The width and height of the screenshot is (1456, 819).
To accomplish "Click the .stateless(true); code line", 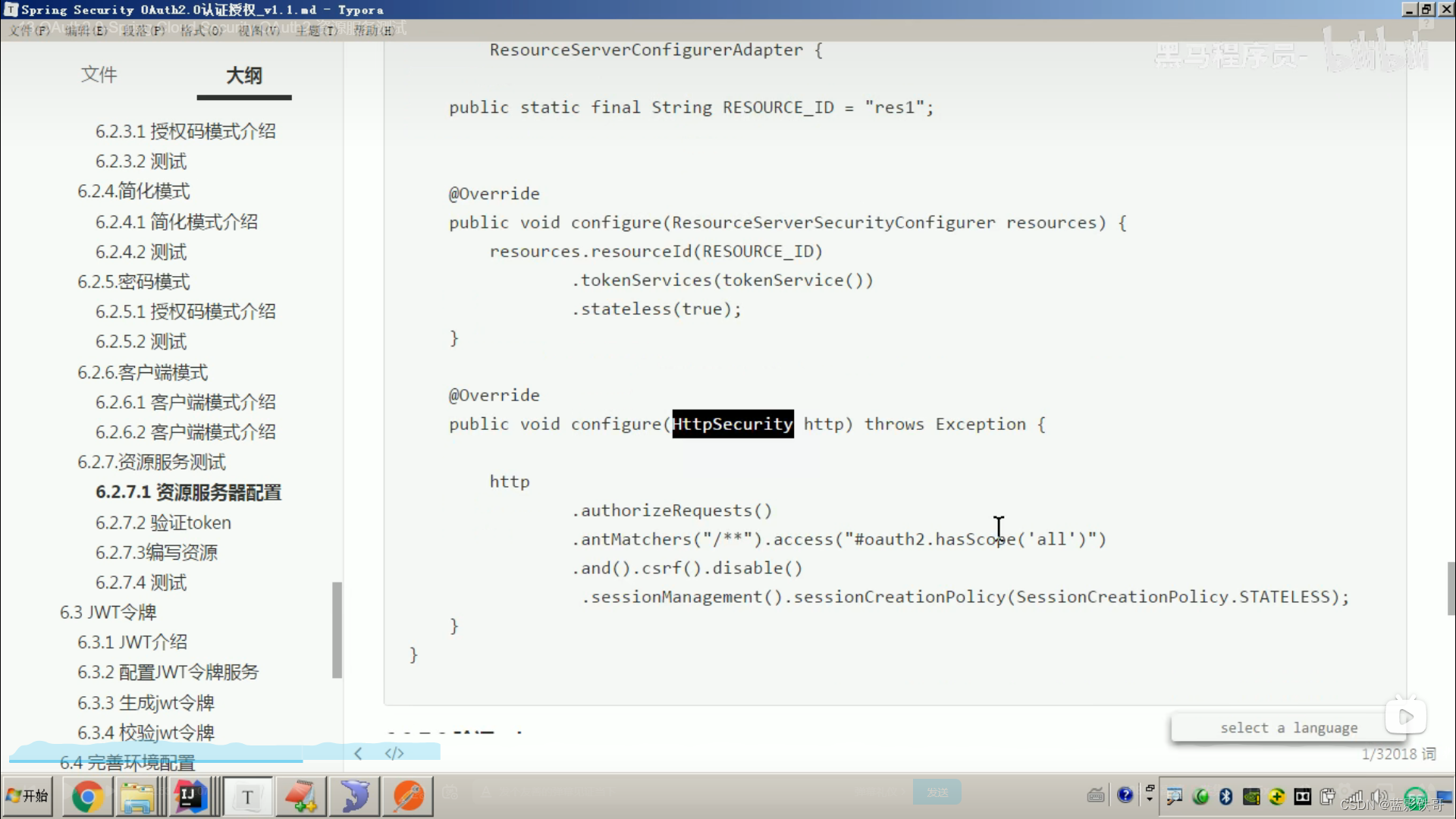I will [656, 309].
